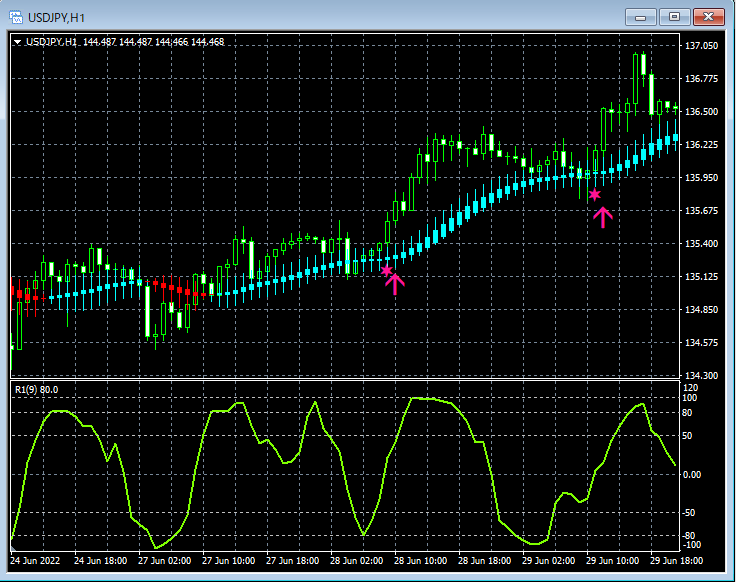Click the pink star signal near 28 Jun 10:00

(386, 271)
